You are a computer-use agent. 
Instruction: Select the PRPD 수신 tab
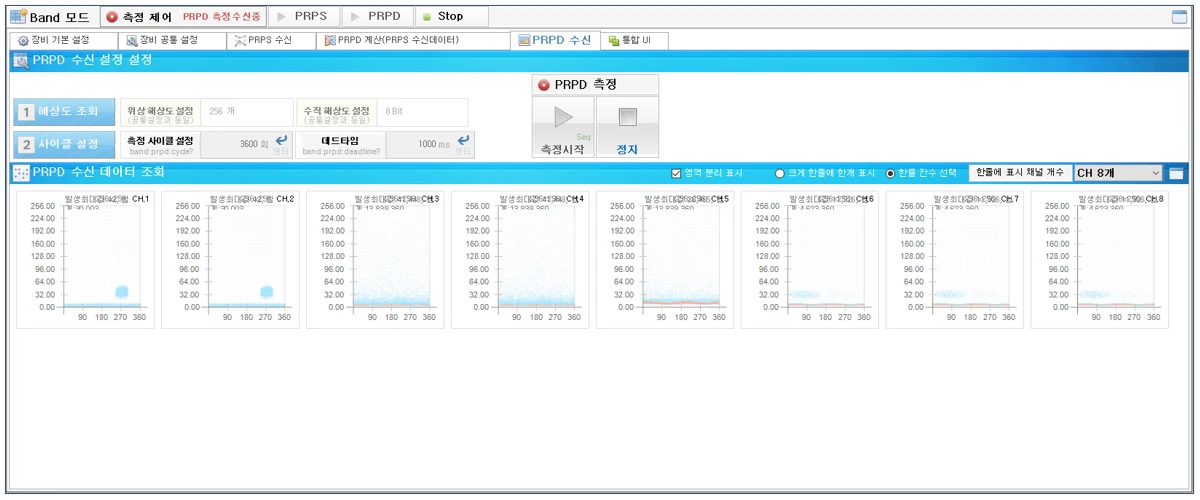[554, 41]
